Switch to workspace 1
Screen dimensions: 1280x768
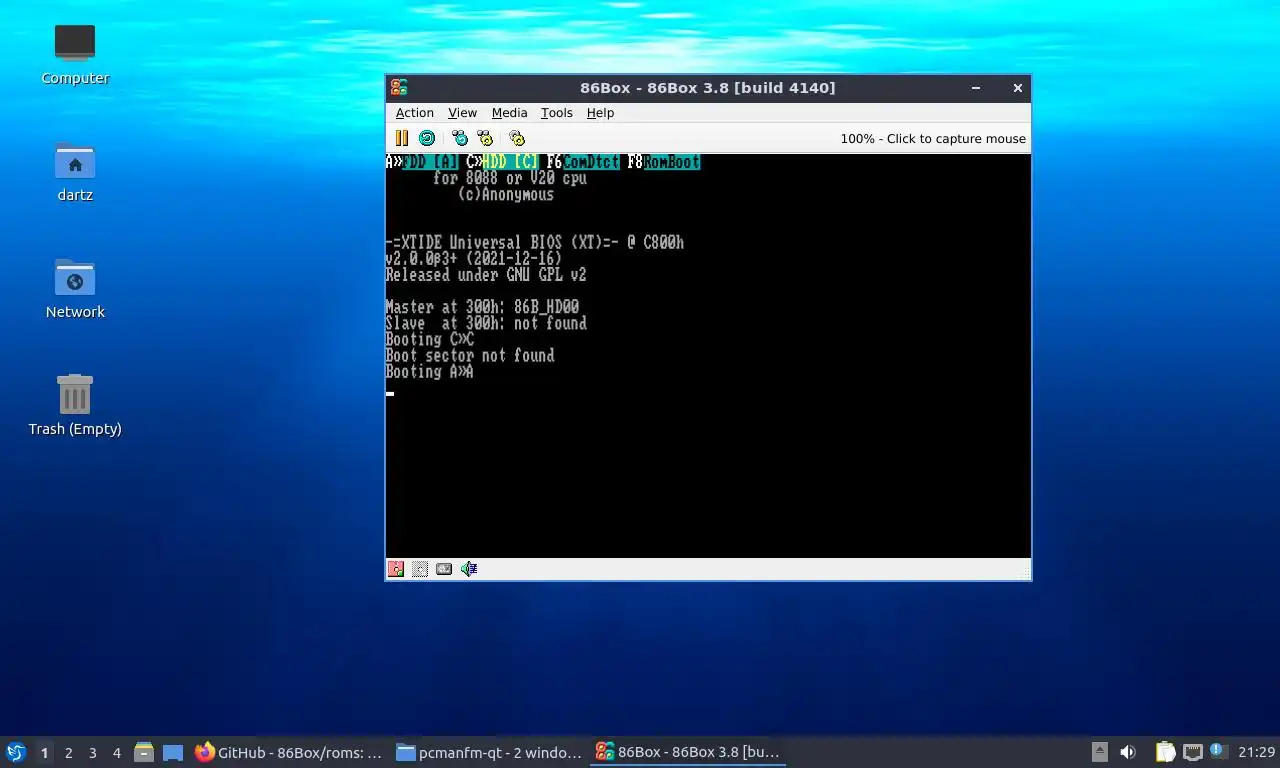pyautogui.click(x=44, y=753)
